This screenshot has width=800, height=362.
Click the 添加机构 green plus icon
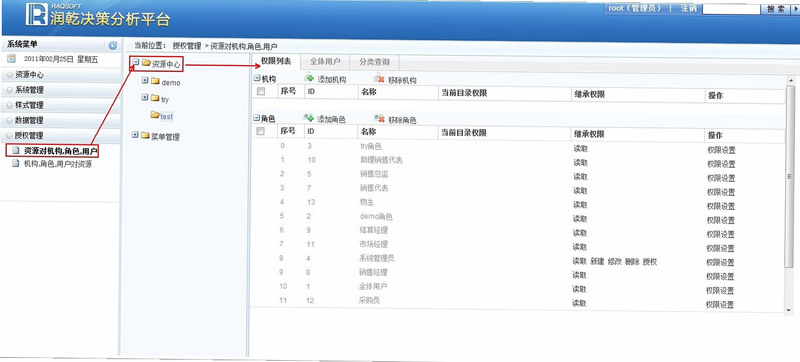point(309,79)
